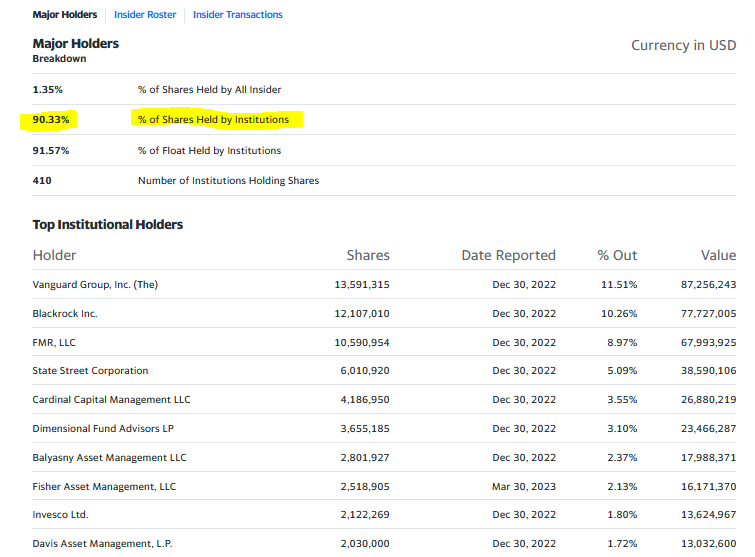Click the Mar 30, 2023 date cell
This screenshot has height=557, width=755.
pyautogui.click(x=524, y=487)
